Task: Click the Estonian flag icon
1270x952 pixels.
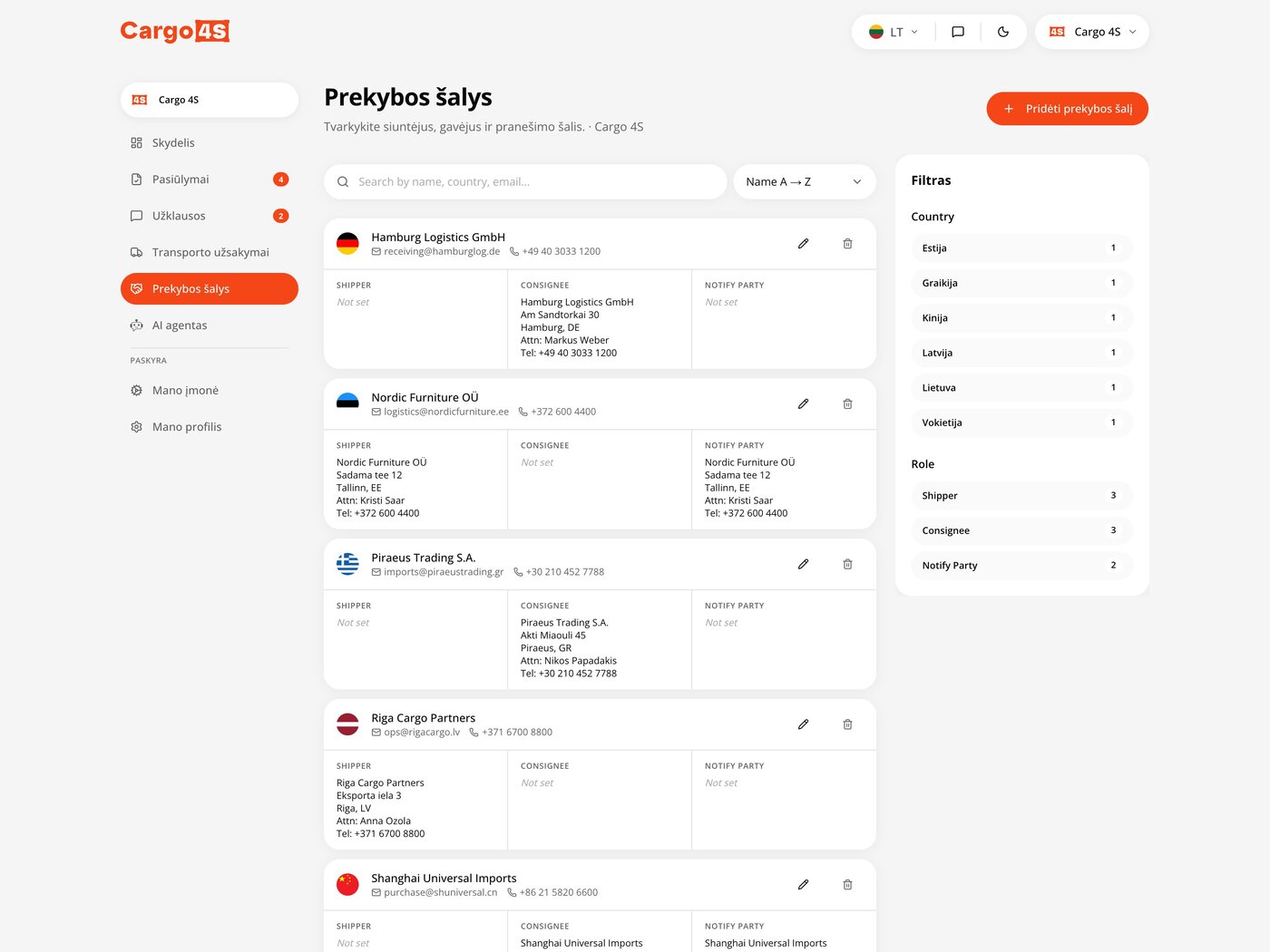Action: [x=347, y=404]
